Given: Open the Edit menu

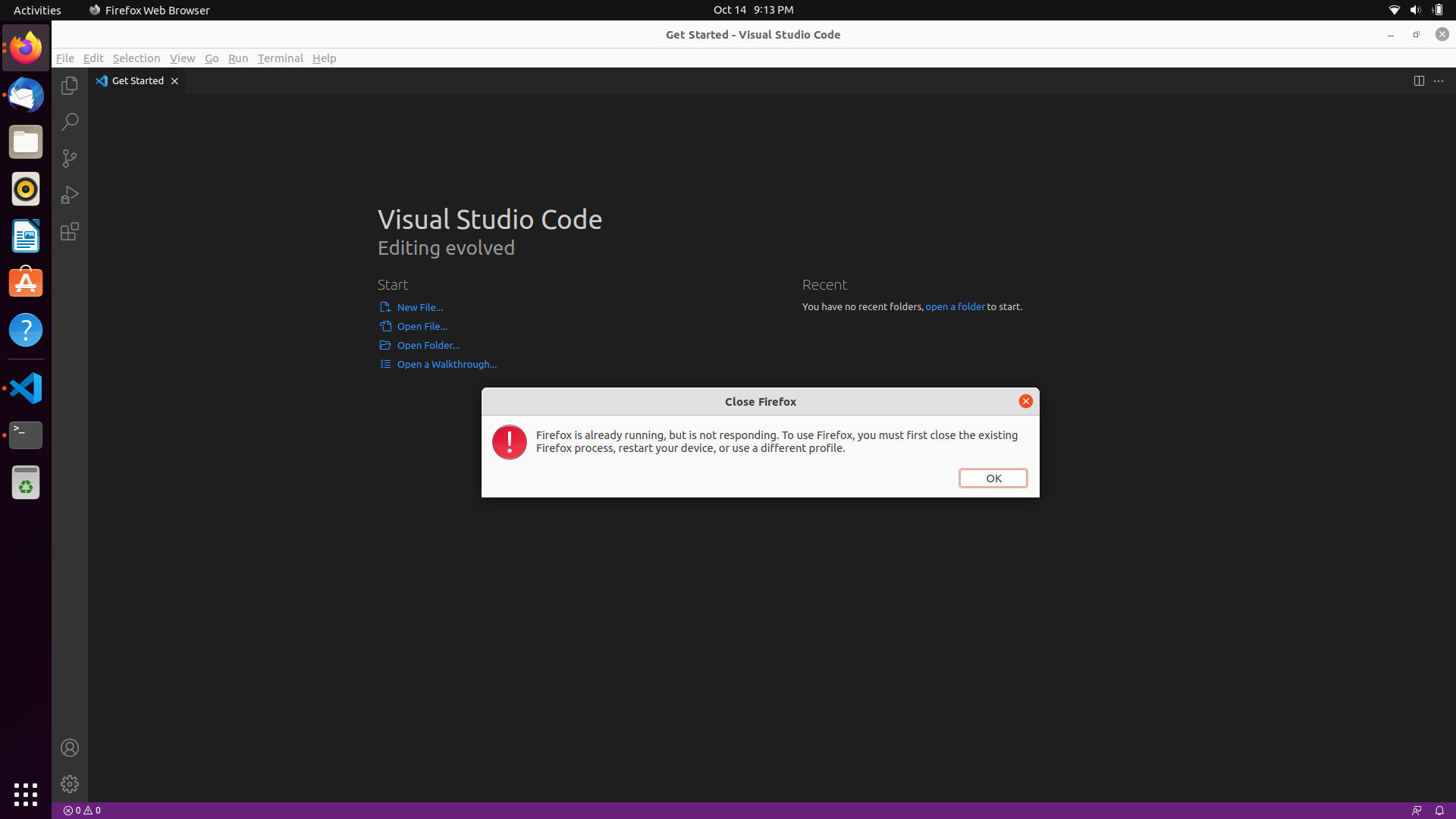Looking at the screenshot, I should pyautogui.click(x=93, y=58).
